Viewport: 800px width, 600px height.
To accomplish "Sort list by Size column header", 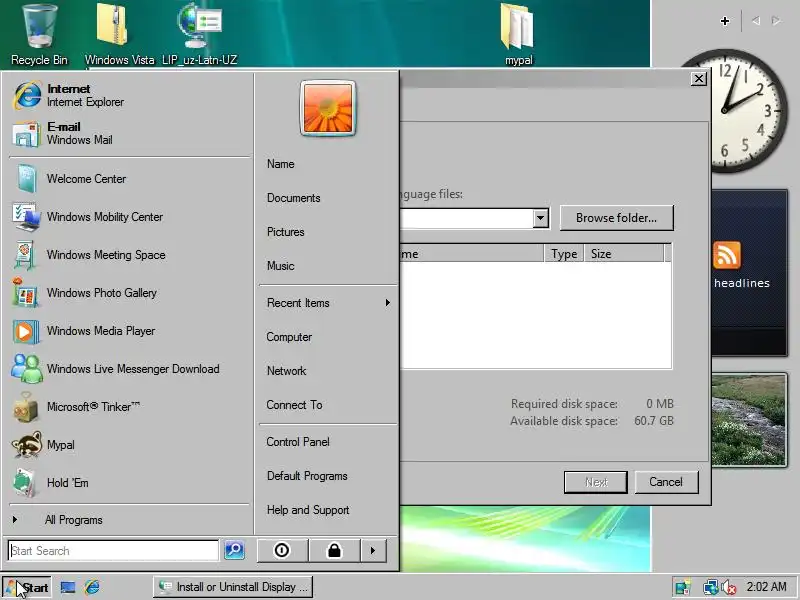I will point(623,254).
